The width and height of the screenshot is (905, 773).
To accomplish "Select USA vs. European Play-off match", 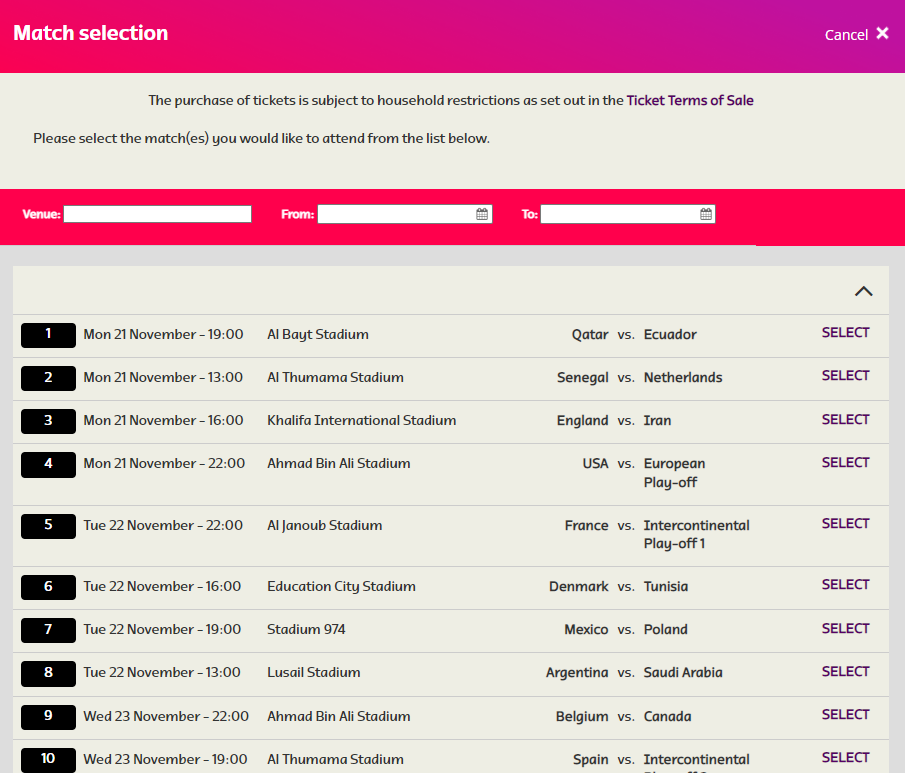I will click(845, 463).
